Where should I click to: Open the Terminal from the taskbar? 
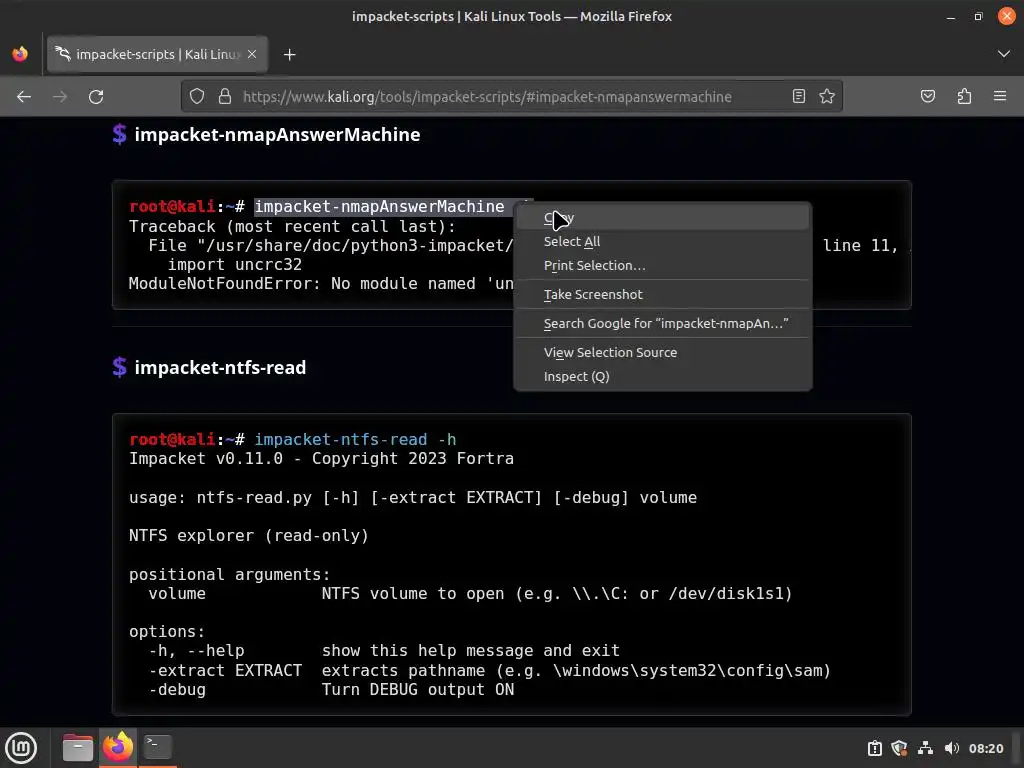(157, 746)
